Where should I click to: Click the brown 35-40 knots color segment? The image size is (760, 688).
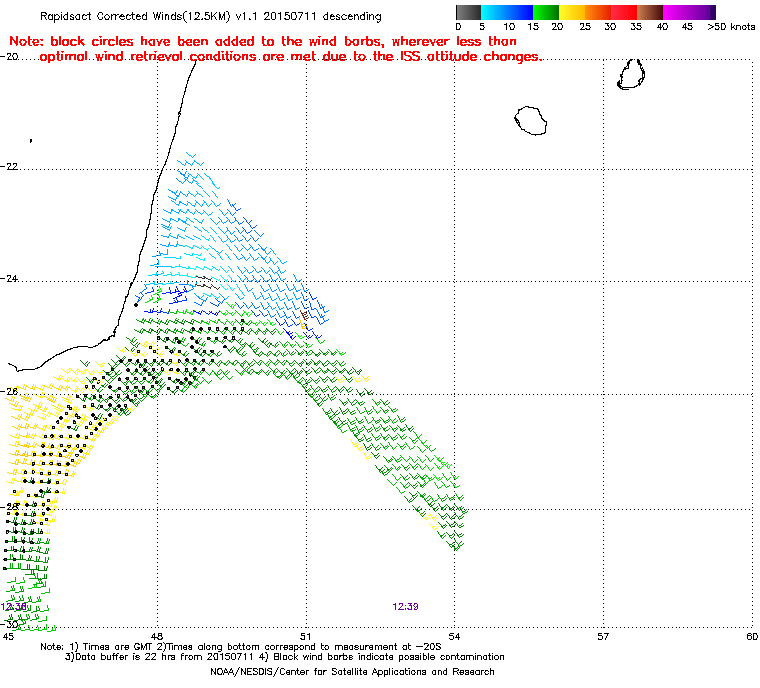pyautogui.click(x=649, y=12)
